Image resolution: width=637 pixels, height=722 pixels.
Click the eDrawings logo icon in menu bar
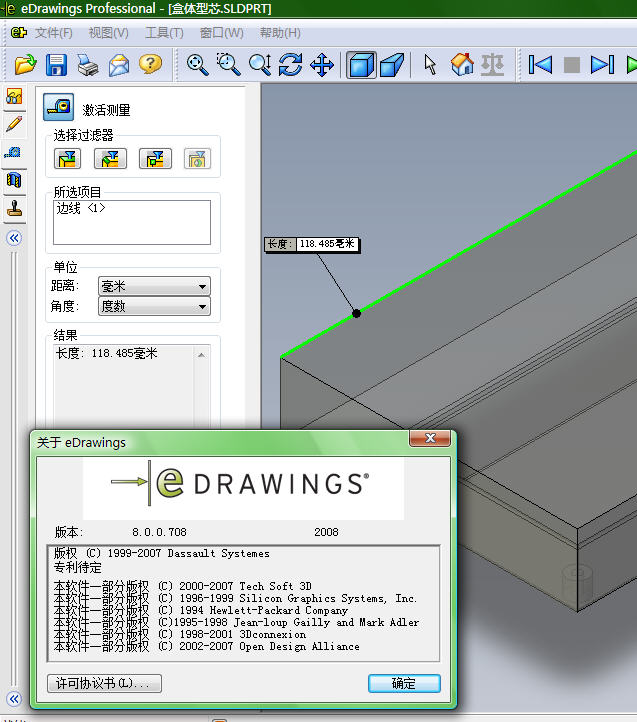point(19,32)
